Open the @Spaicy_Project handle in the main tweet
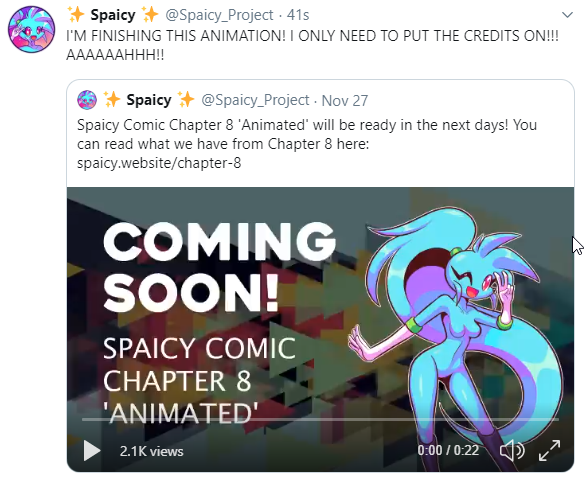Screen dimensions: 584x482 click(x=219, y=15)
